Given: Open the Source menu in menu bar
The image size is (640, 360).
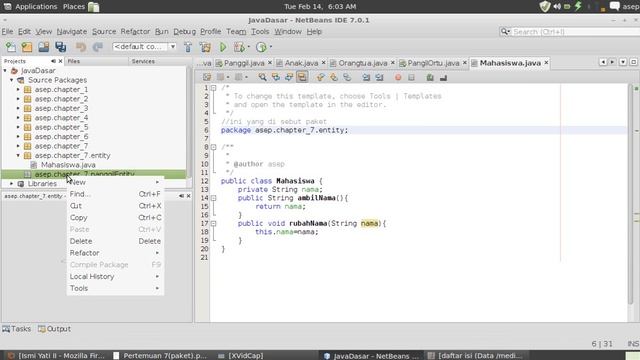Looking at the screenshot, I should point(104,31).
